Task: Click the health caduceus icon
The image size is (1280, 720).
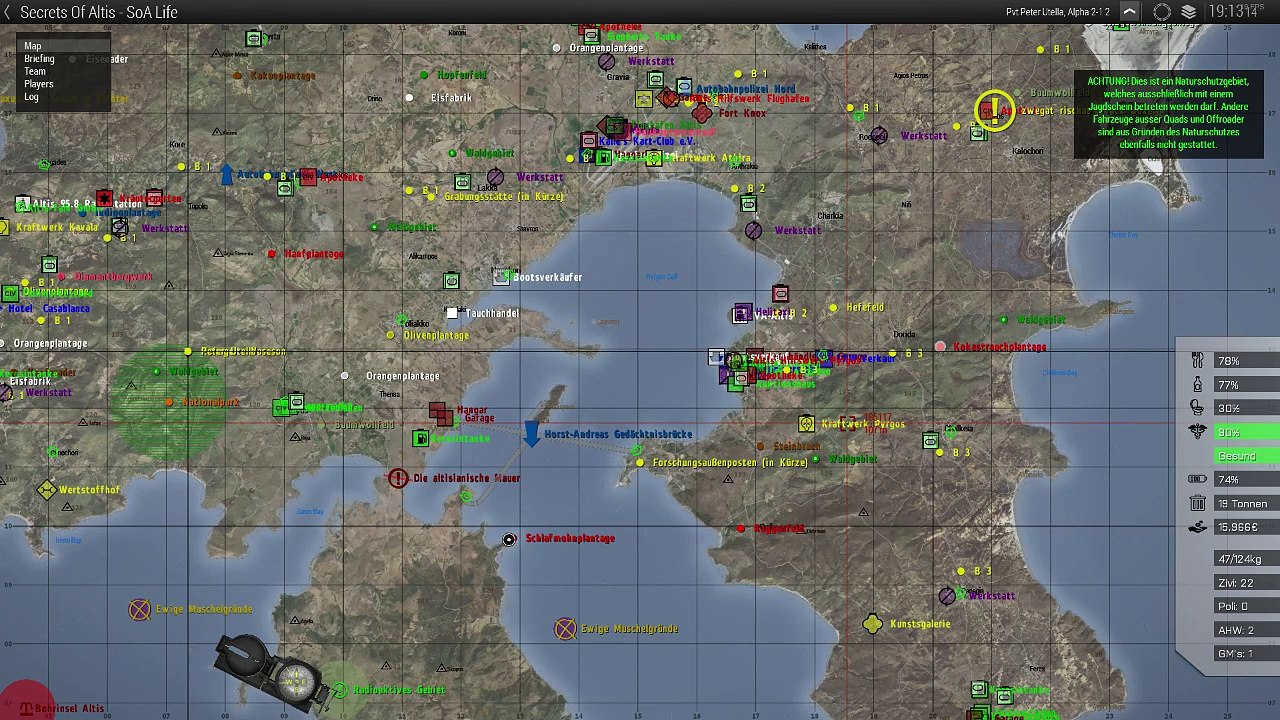Action: pyautogui.click(x=1198, y=432)
